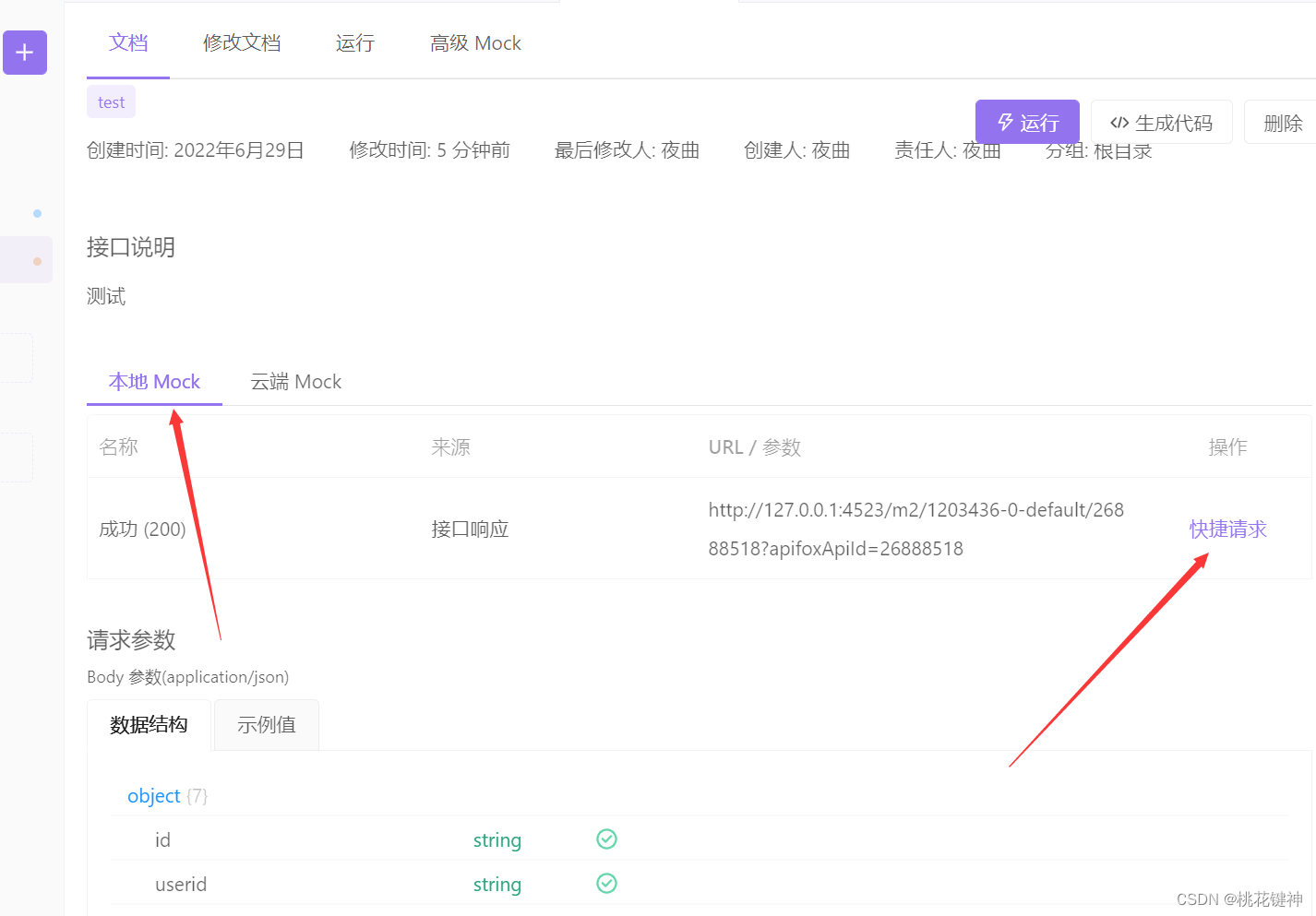Click the 名称 column header
Screen dimensions: 1316x916
[118, 447]
